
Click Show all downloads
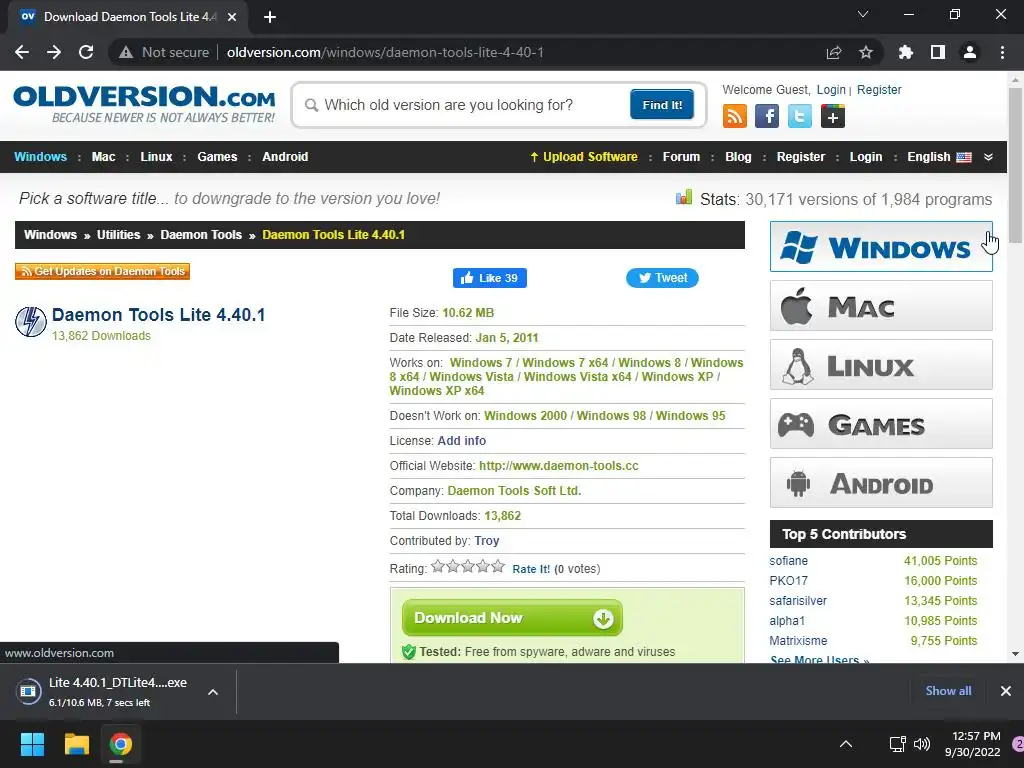(x=948, y=691)
